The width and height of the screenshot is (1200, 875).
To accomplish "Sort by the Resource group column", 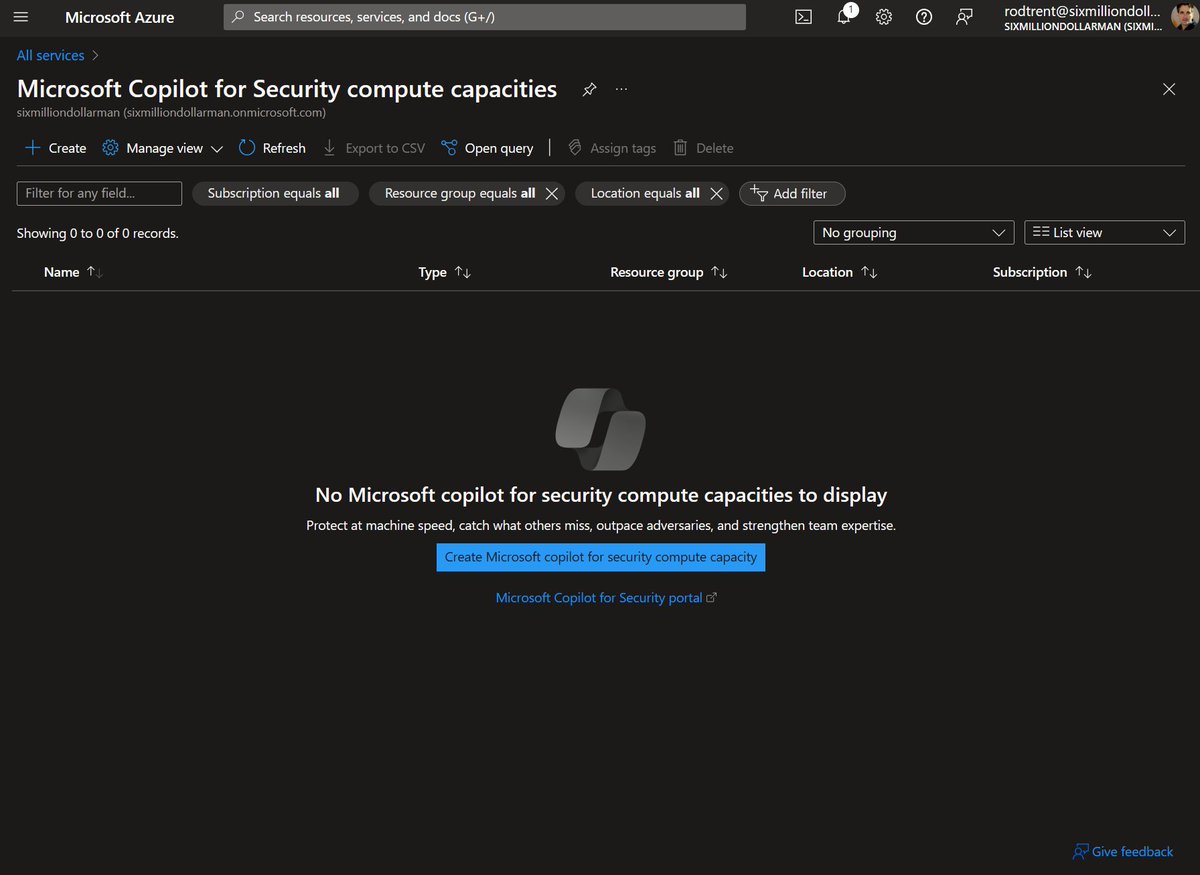I will point(669,272).
